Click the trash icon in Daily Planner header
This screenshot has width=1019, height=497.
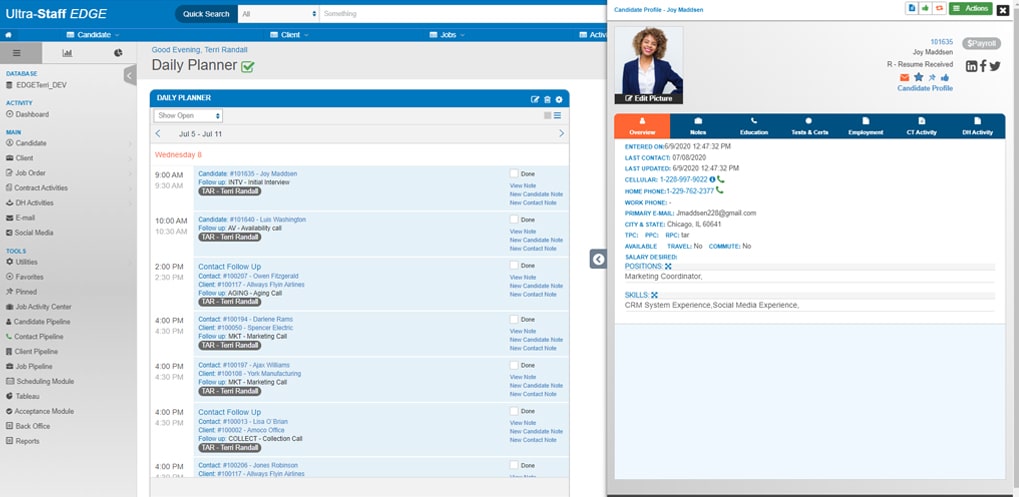tap(547, 99)
